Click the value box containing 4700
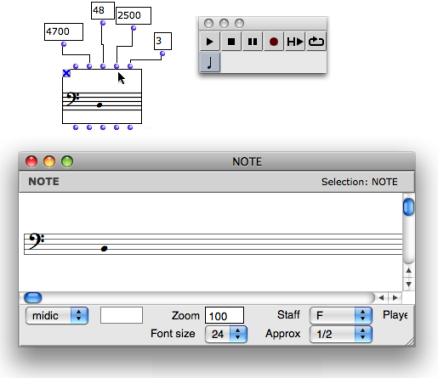This screenshot has width=438, height=378. (64, 32)
